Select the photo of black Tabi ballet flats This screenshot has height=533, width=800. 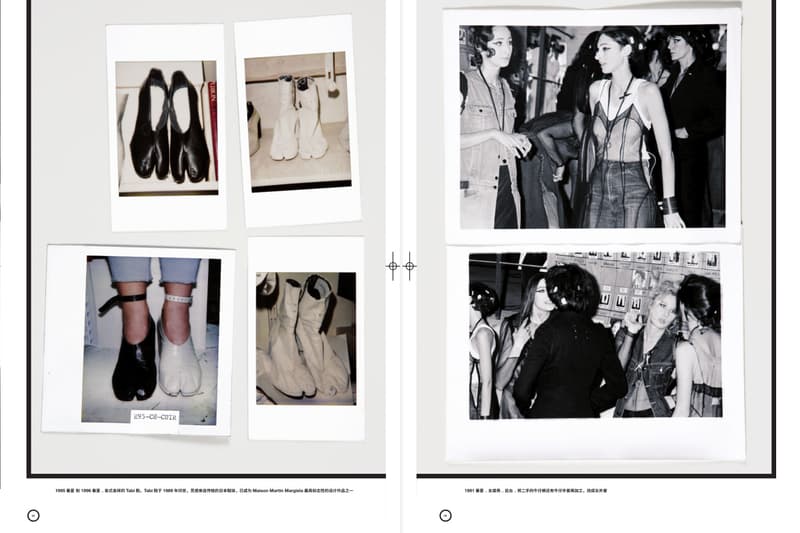click(x=167, y=128)
